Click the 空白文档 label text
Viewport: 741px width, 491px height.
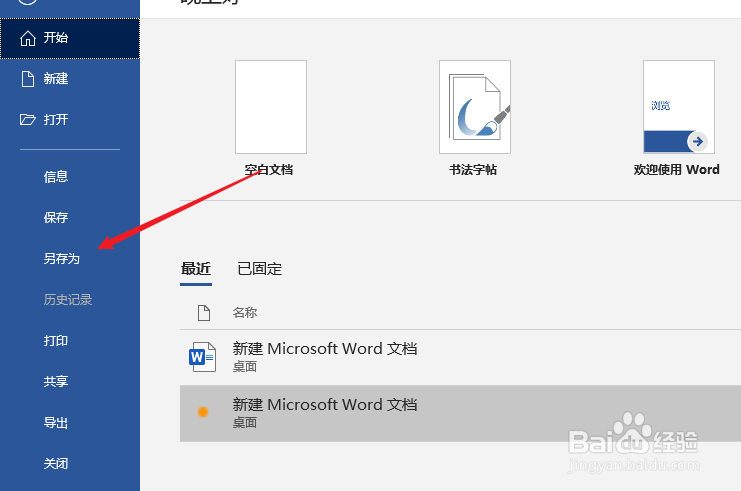[269, 170]
